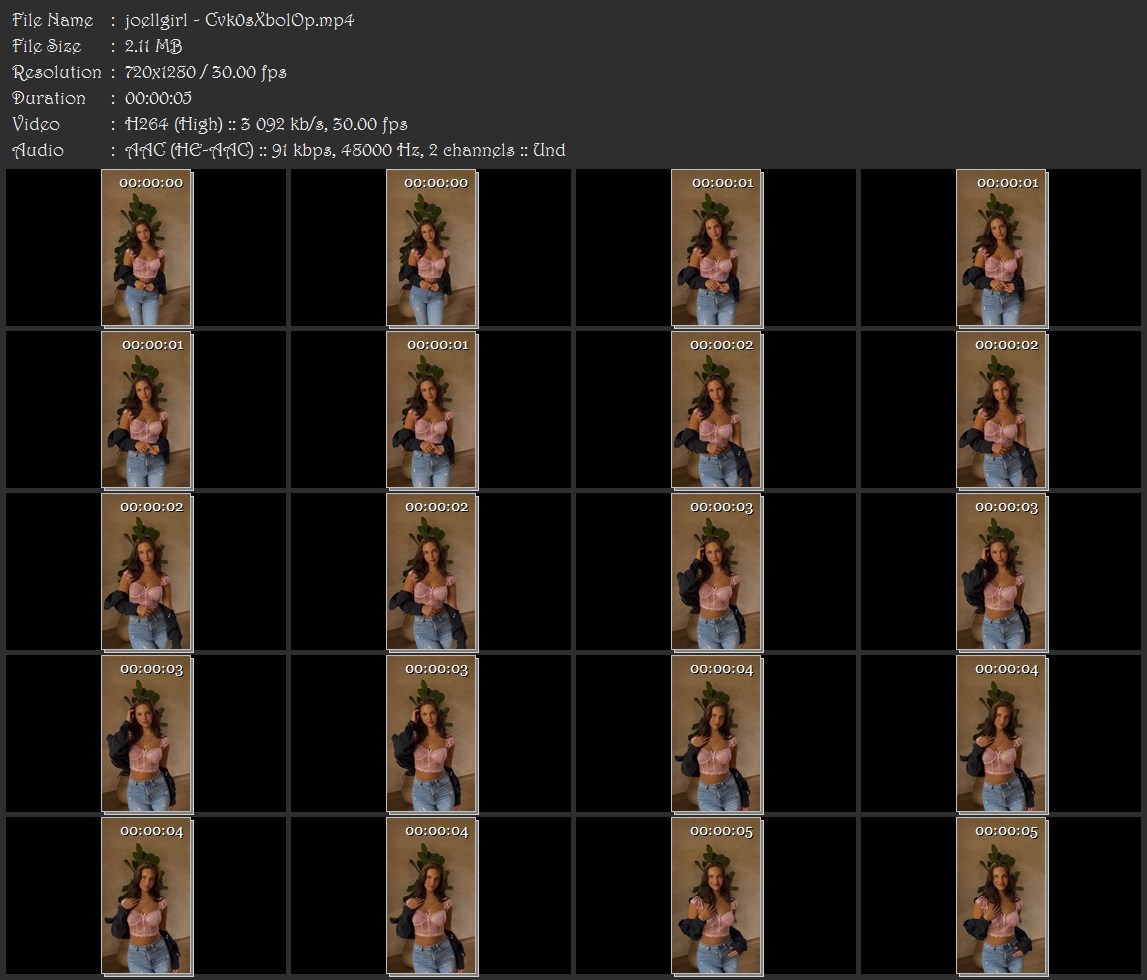Click the file name 'joellgirl - Cvk0sXbolOp.mp4'
Viewport: 1147px width, 980px height.
239,20
